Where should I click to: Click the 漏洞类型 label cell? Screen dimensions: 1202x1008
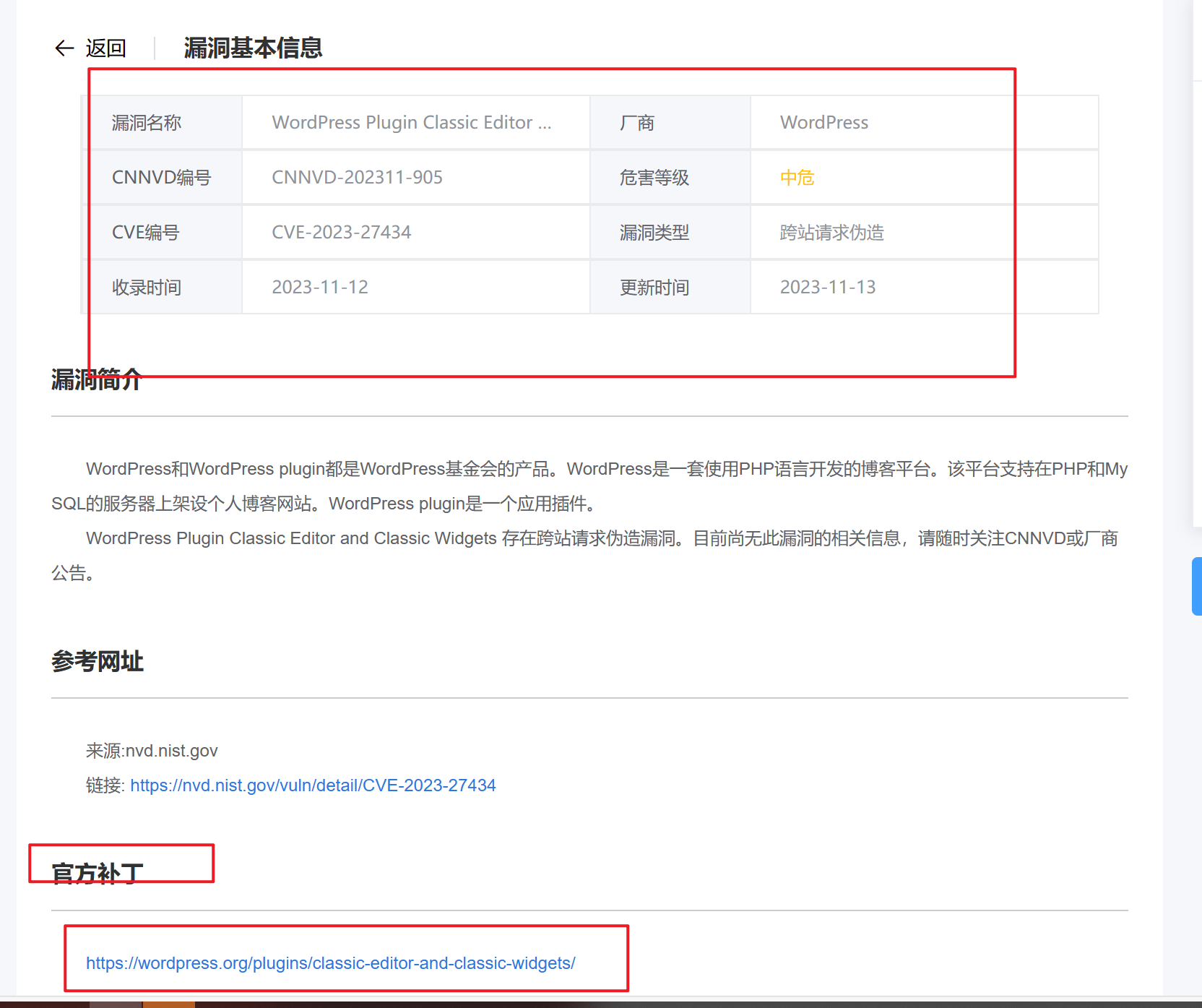pos(670,233)
